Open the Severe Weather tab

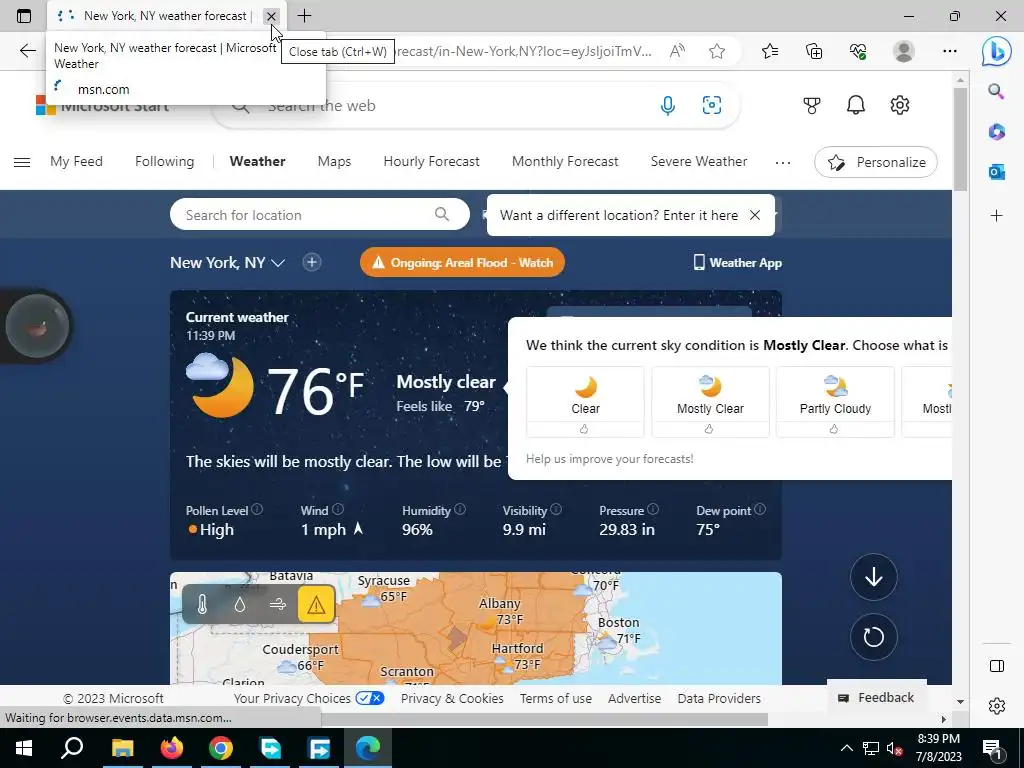(699, 161)
